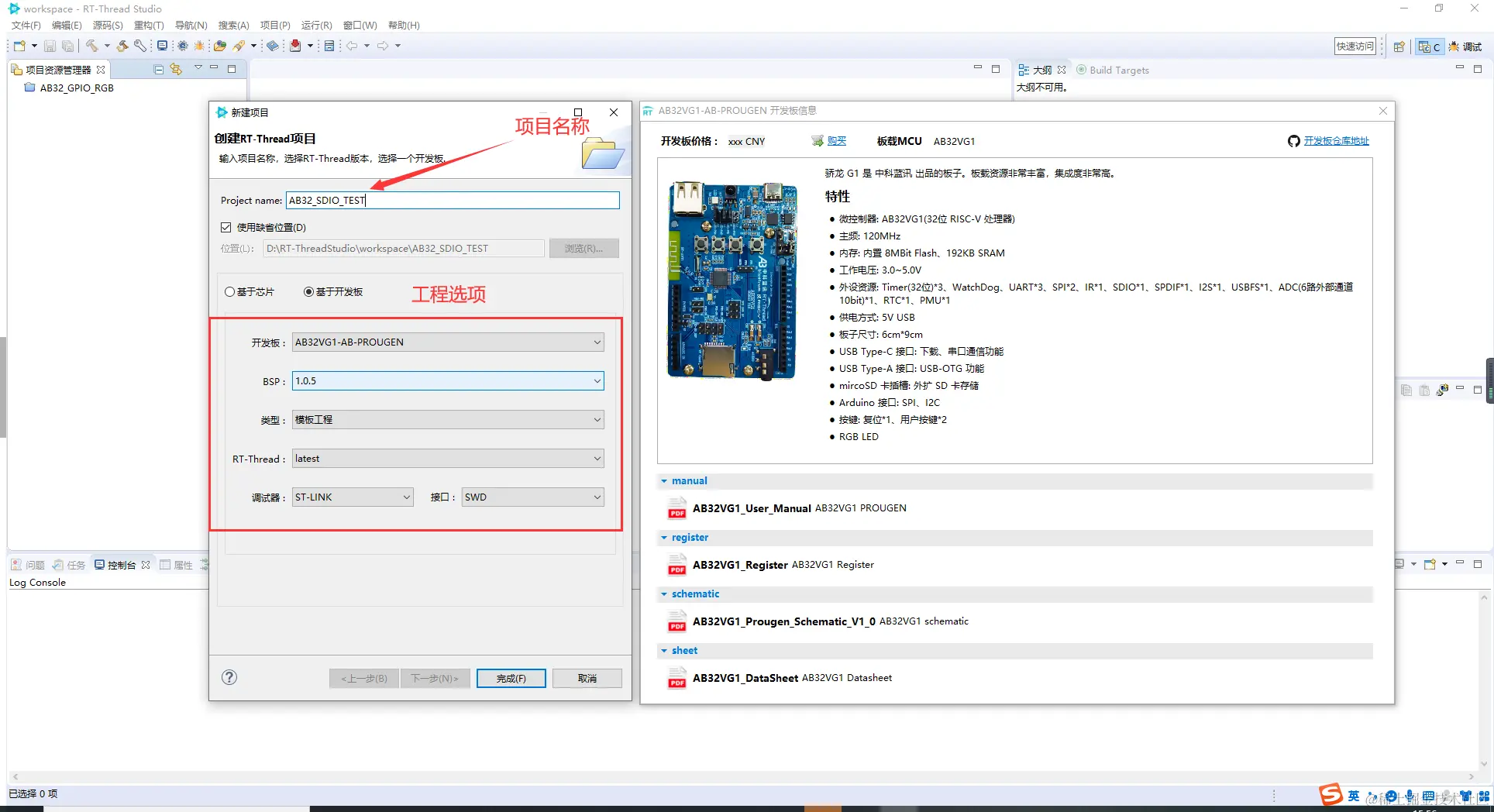
Task: Open the 文件(F) menu
Action: pos(26,26)
